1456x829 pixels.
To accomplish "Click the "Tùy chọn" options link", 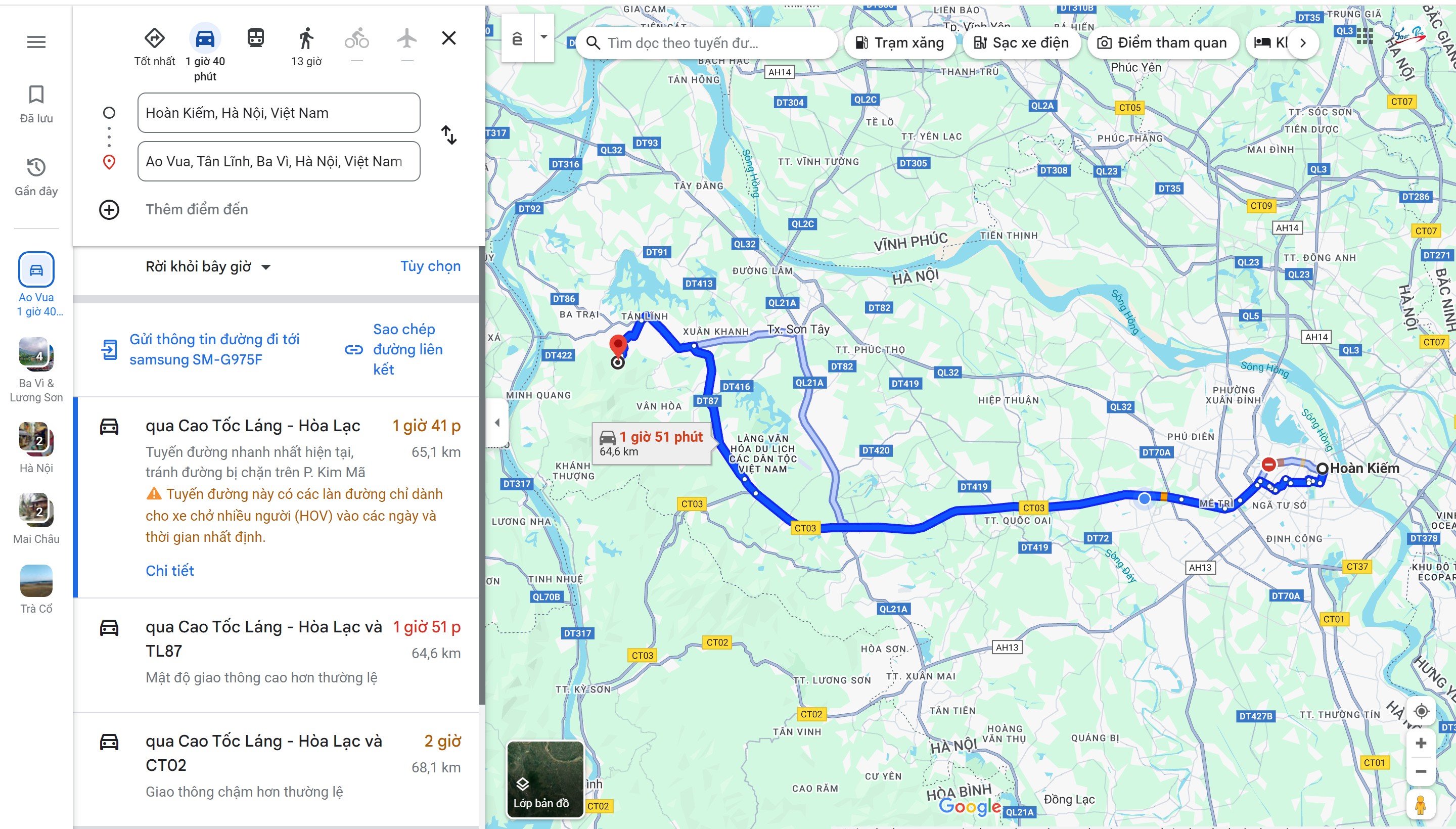I will [430, 266].
